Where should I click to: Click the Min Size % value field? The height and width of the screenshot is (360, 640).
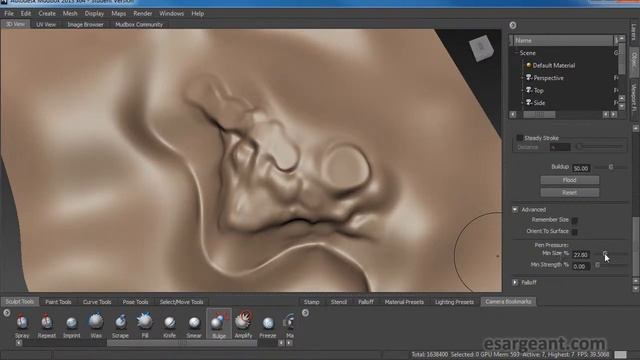(x=581, y=255)
